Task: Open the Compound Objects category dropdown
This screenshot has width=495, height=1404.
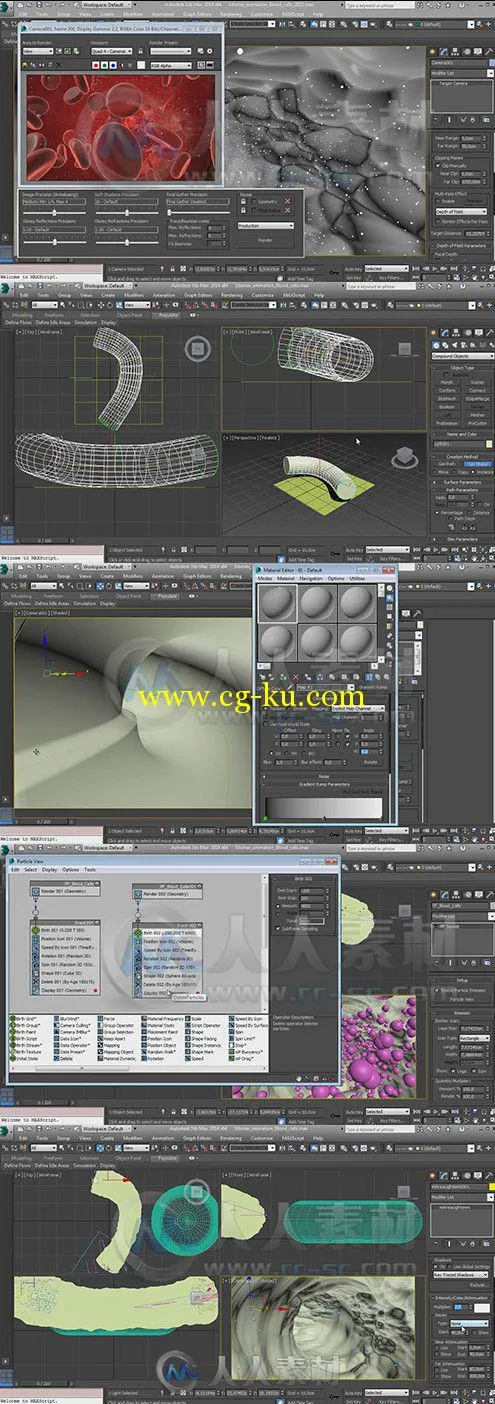Action: coord(463,356)
